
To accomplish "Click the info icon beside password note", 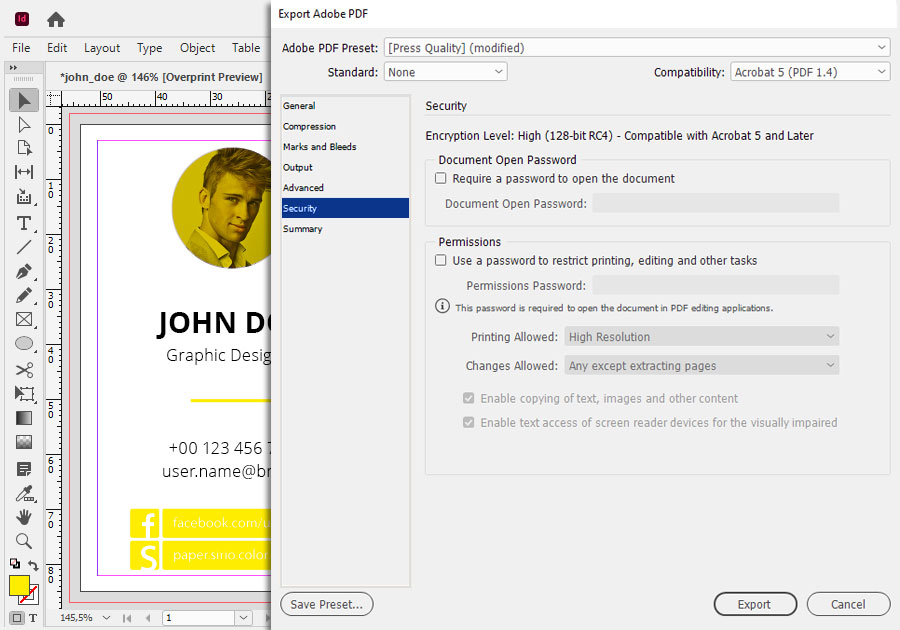I will pyautogui.click(x=442, y=306).
